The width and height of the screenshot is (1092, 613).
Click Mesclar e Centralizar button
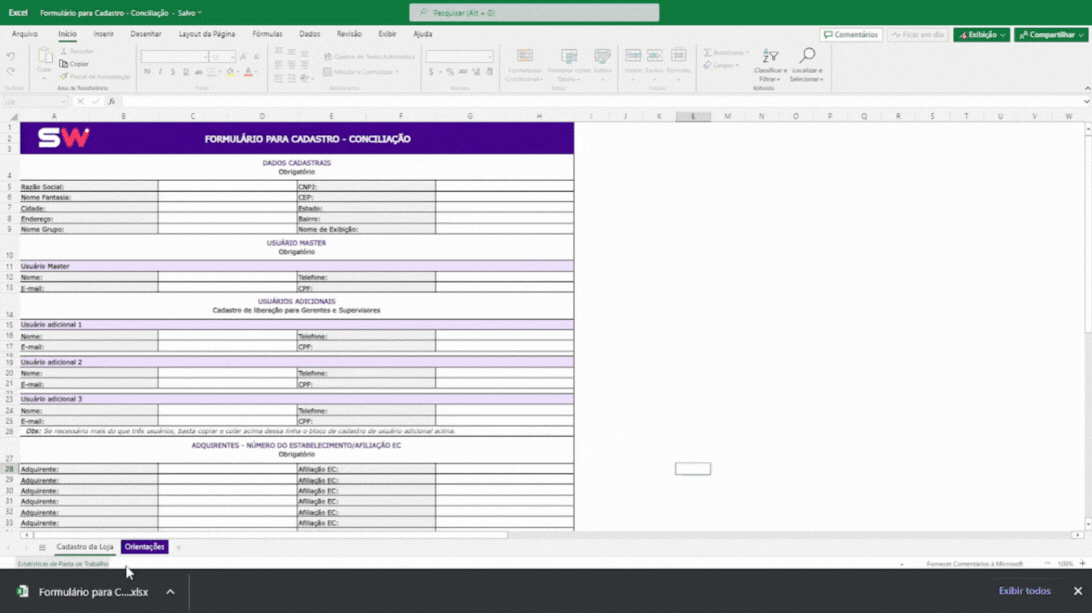361,72
